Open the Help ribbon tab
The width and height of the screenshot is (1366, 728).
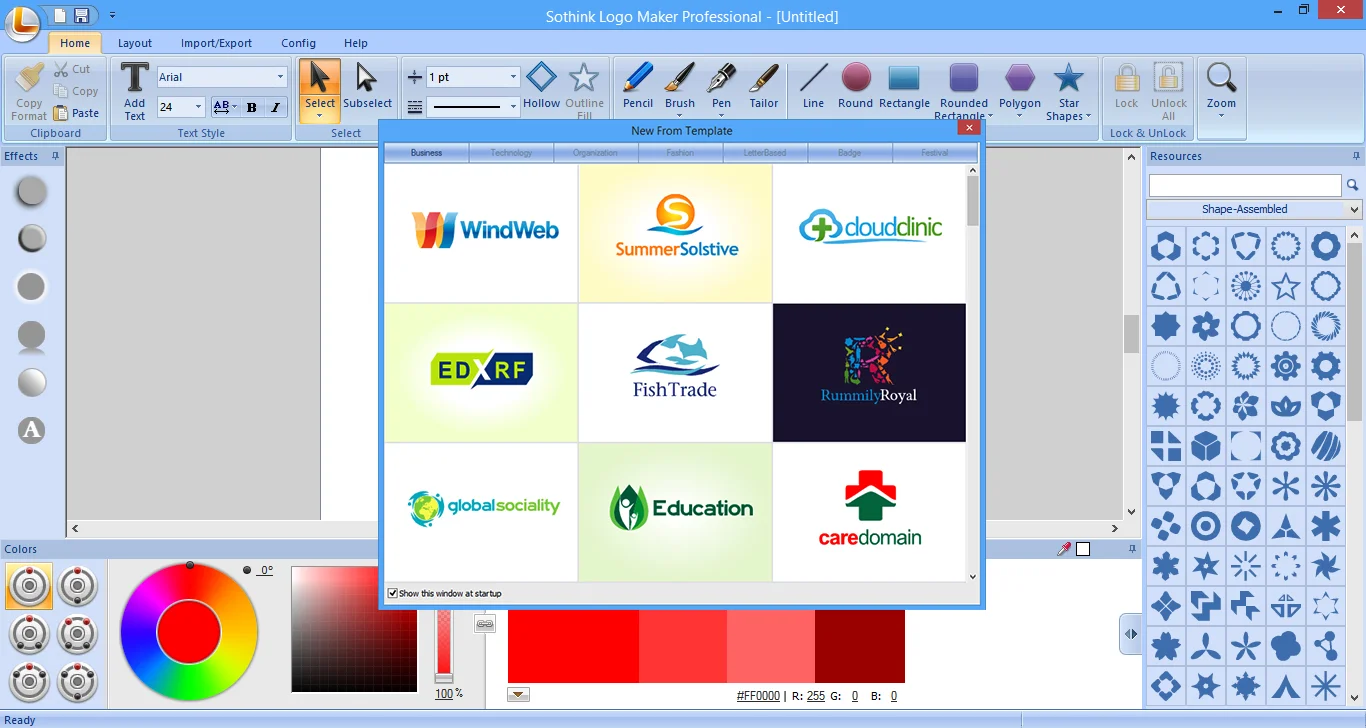click(356, 43)
